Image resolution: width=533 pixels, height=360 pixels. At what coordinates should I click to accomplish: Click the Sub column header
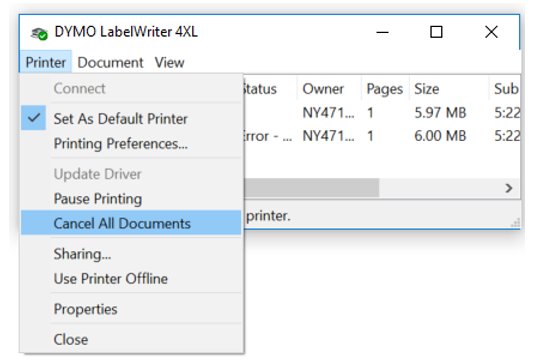point(505,89)
